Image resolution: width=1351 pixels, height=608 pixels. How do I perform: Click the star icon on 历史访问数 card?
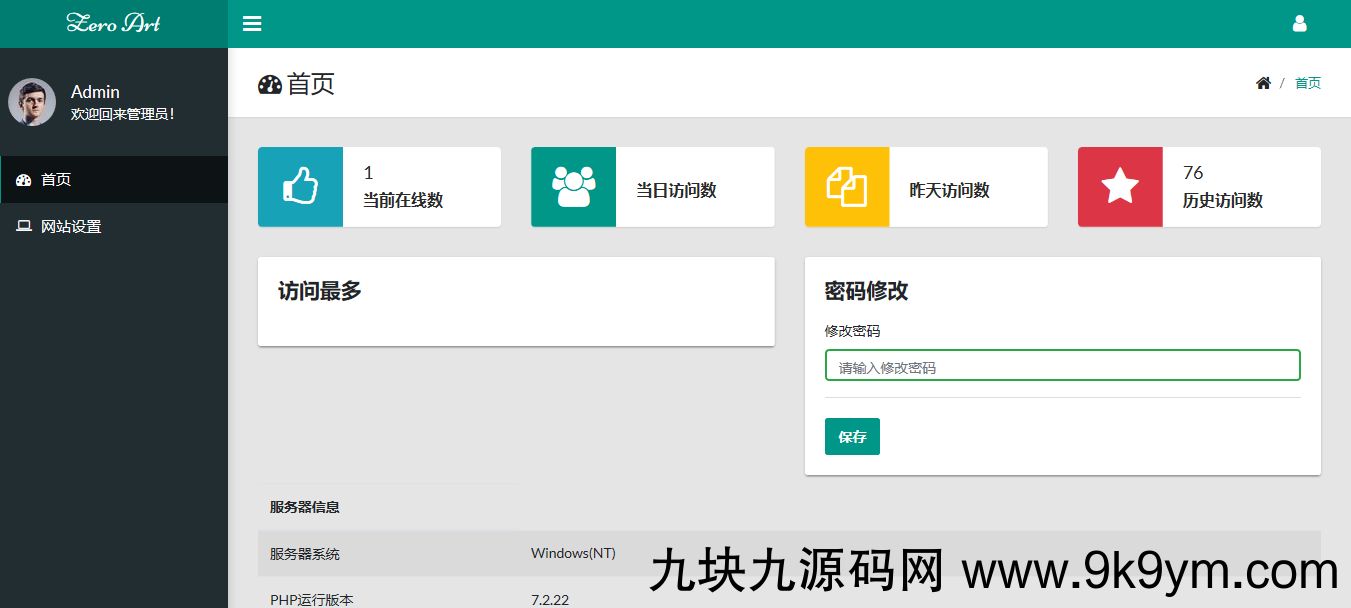pyautogui.click(x=1119, y=186)
